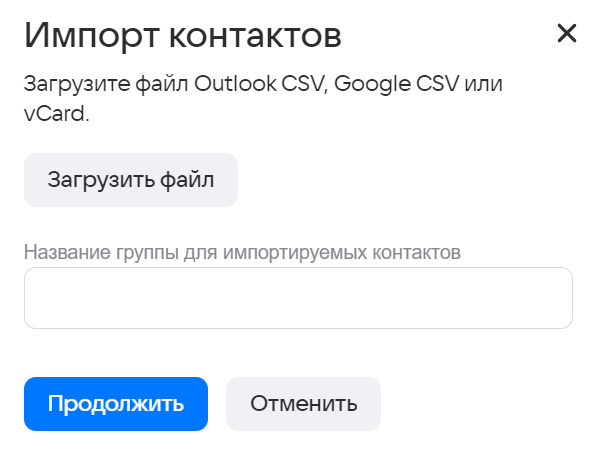Hit the cross icon at top right
Image resolution: width=600 pixels, height=457 pixels.
coord(567,34)
